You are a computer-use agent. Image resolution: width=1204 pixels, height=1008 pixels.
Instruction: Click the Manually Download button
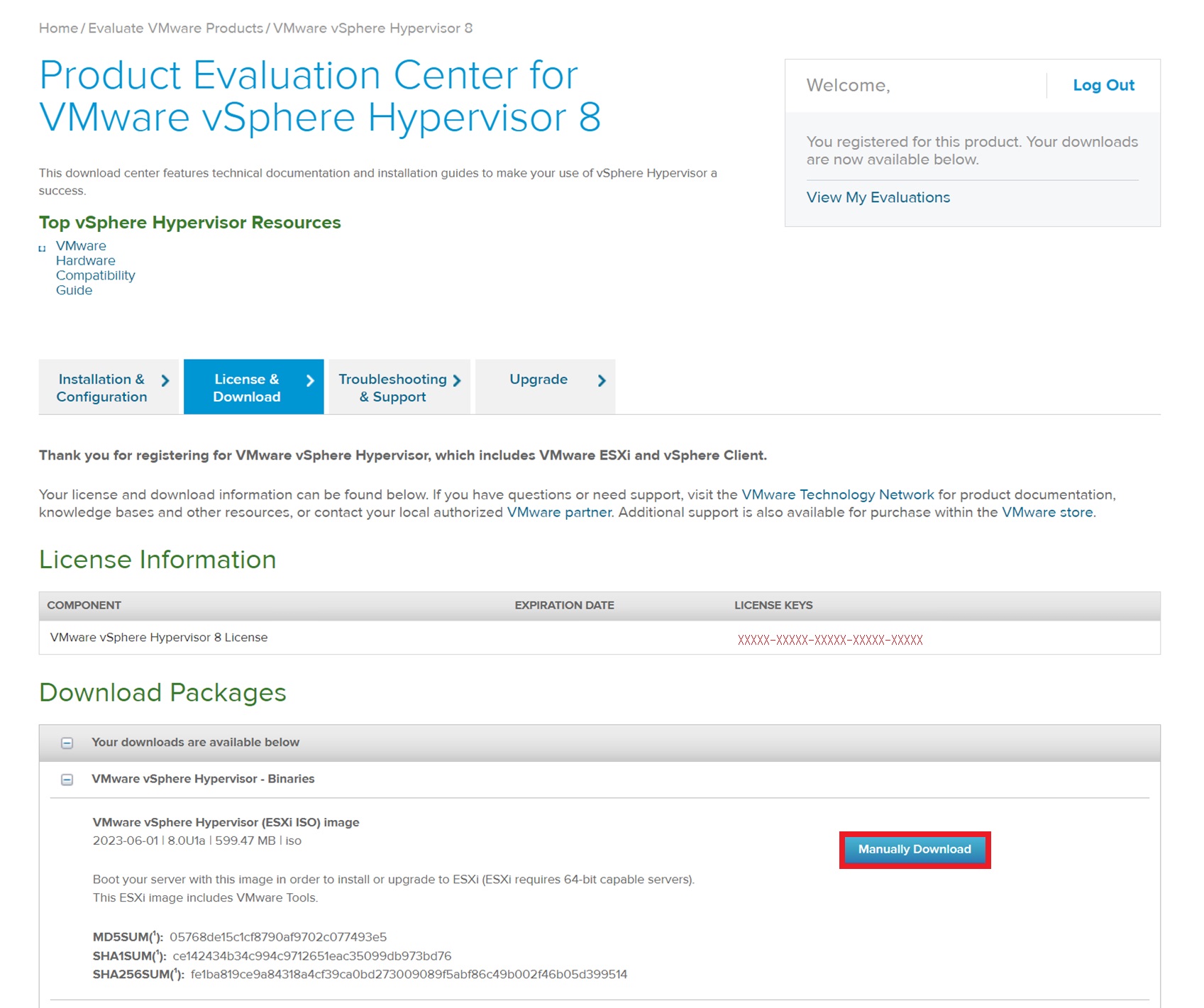coord(915,850)
